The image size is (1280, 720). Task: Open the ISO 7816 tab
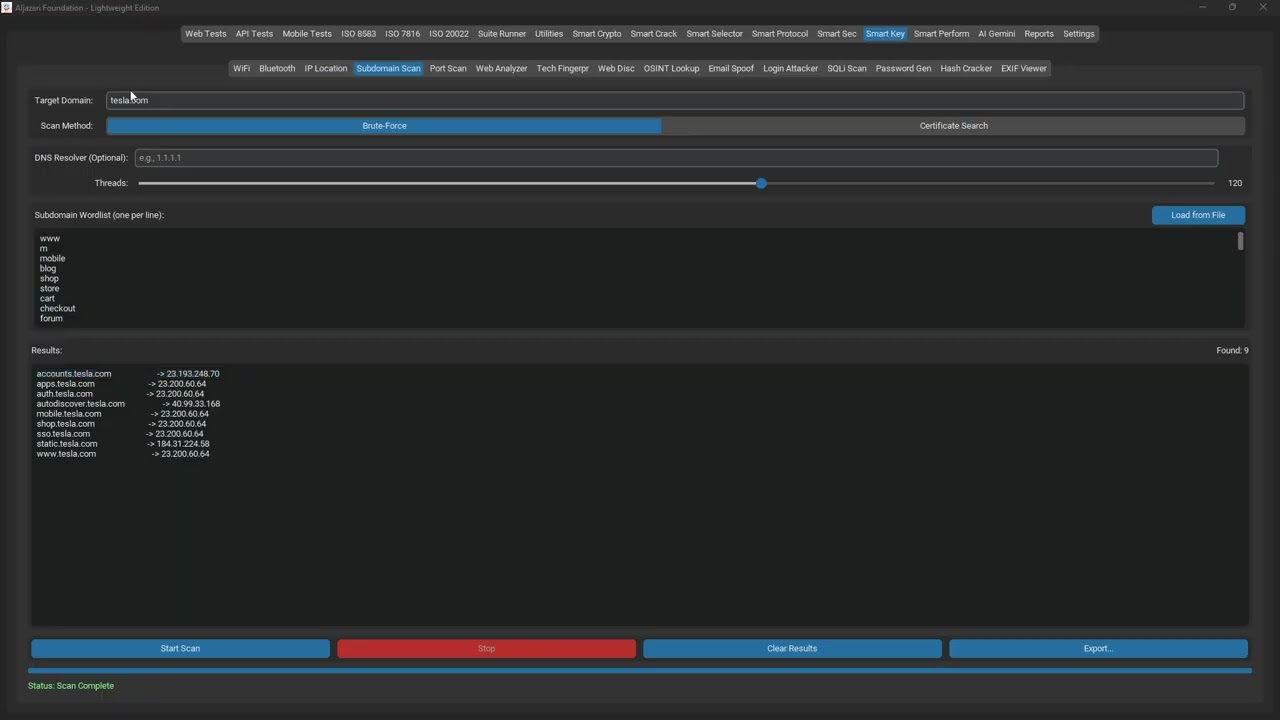(x=403, y=34)
